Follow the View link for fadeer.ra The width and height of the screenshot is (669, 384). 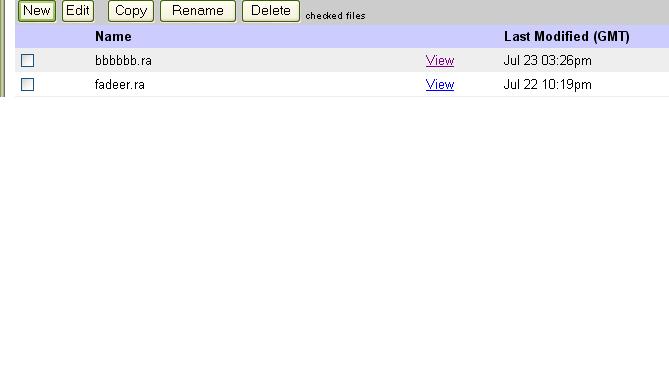pyautogui.click(x=439, y=84)
